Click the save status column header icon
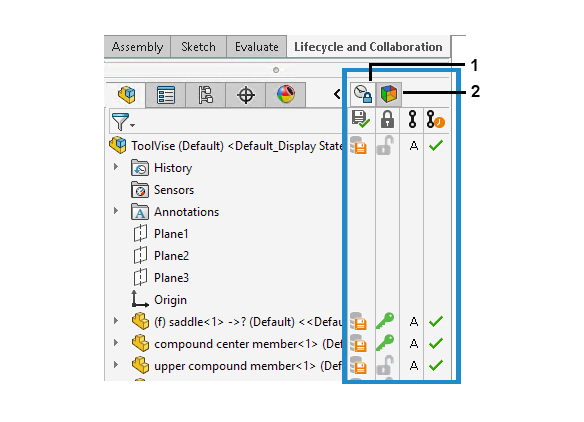Image resolution: width=584 pixels, height=422 pixels. click(361, 119)
